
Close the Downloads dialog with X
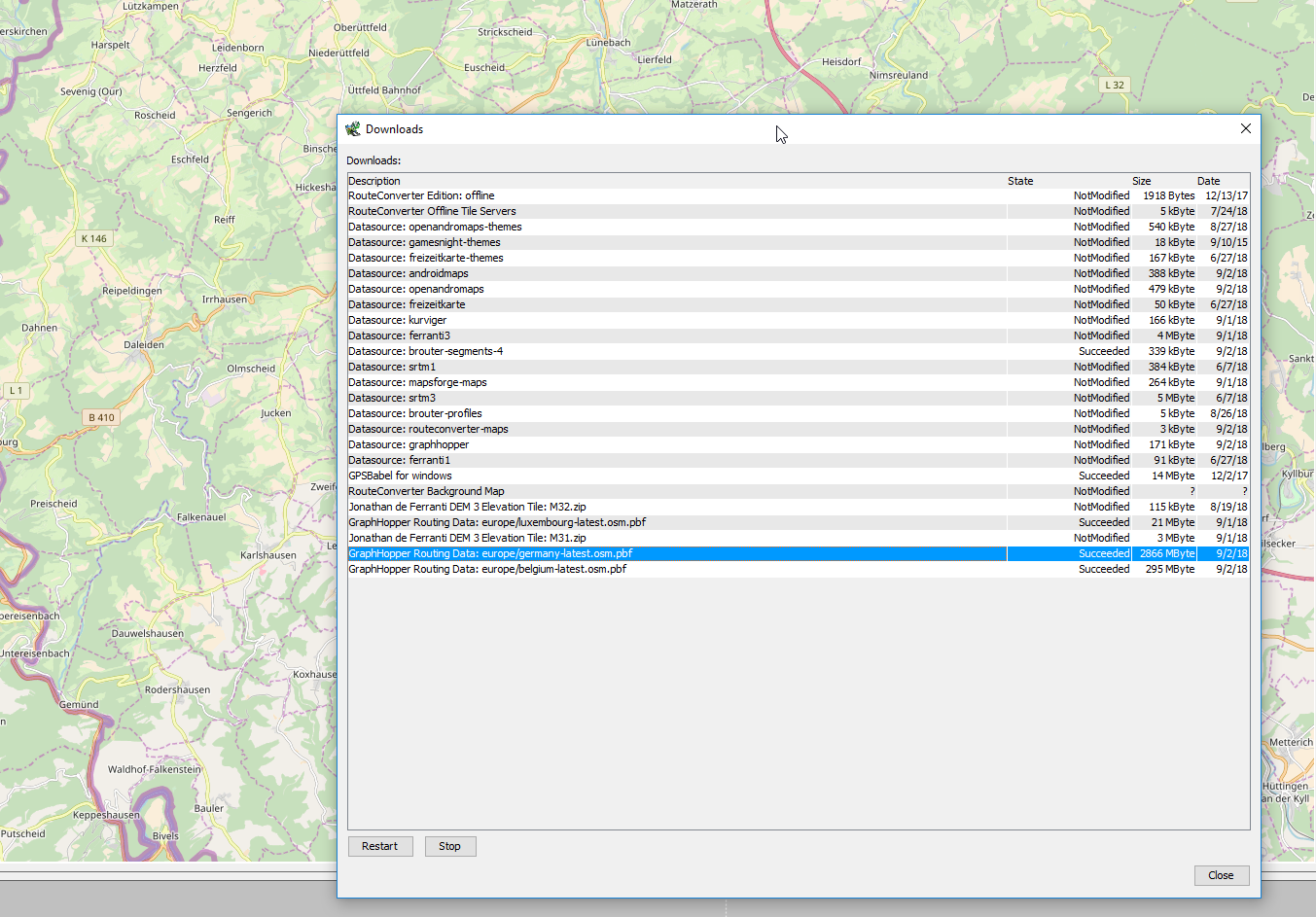pos(1245,128)
